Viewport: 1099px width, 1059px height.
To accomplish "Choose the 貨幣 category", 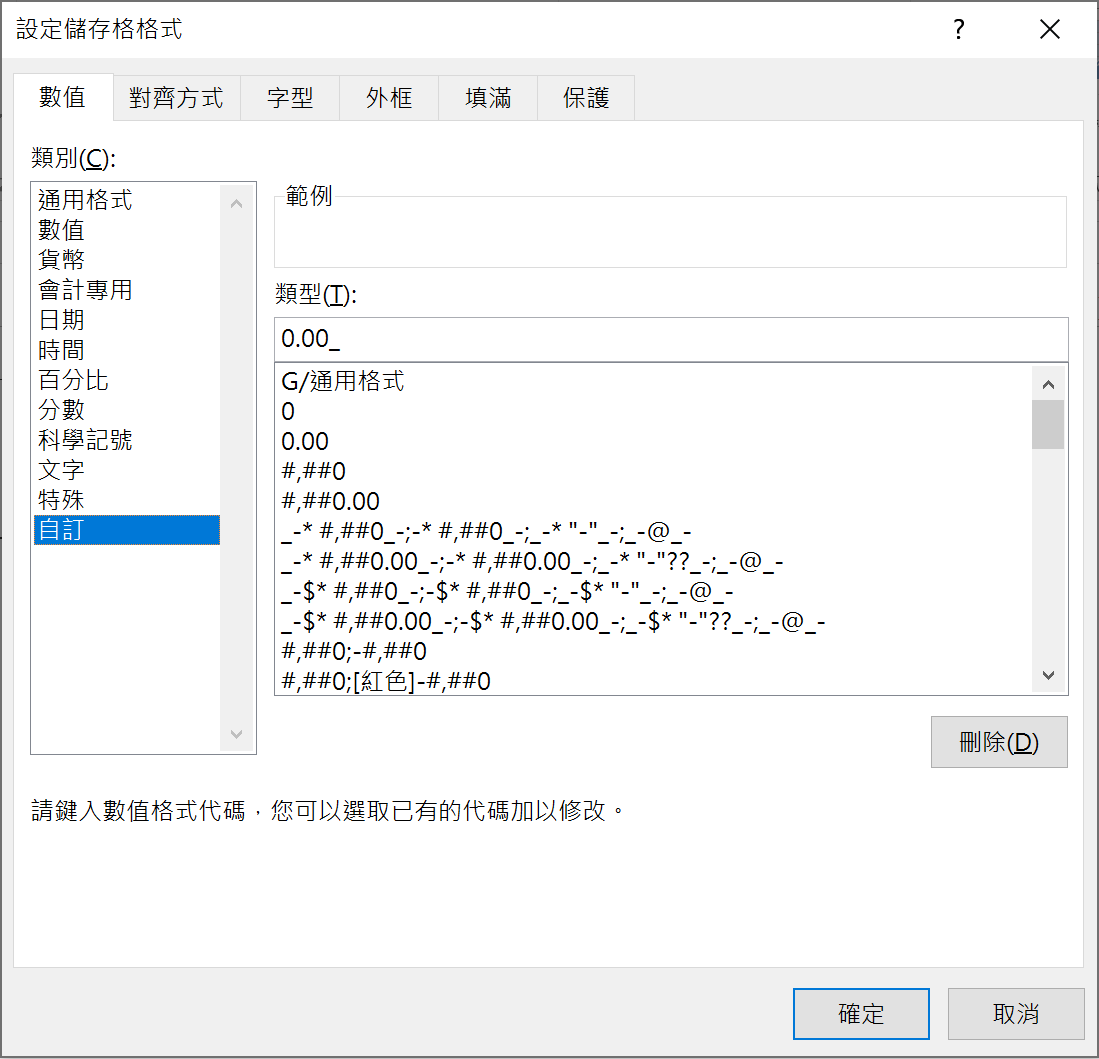I will coord(127,259).
